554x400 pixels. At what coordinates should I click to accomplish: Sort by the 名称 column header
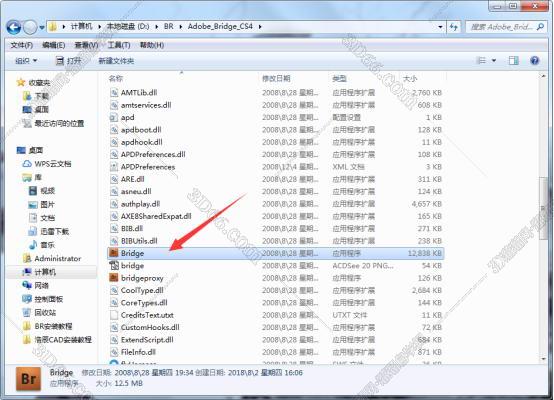coord(116,78)
